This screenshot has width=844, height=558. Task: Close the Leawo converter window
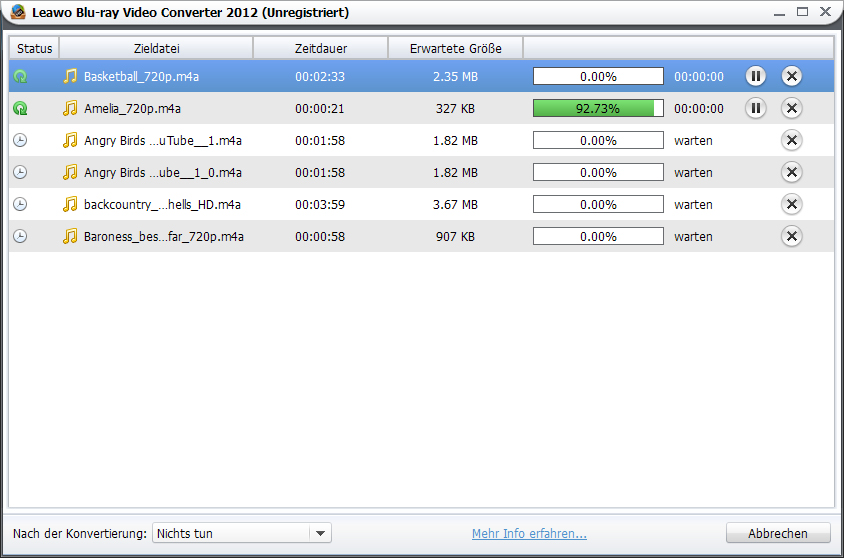click(x=825, y=11)
